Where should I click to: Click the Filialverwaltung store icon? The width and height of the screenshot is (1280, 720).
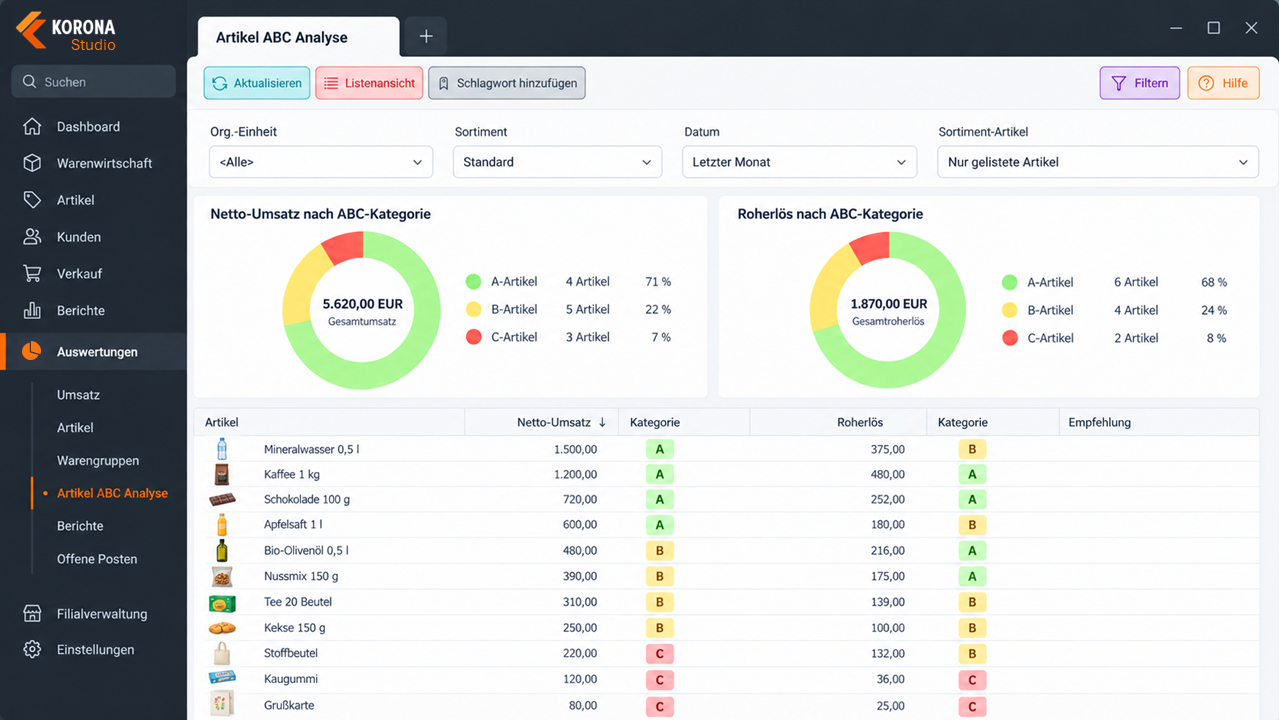(32, 614)
